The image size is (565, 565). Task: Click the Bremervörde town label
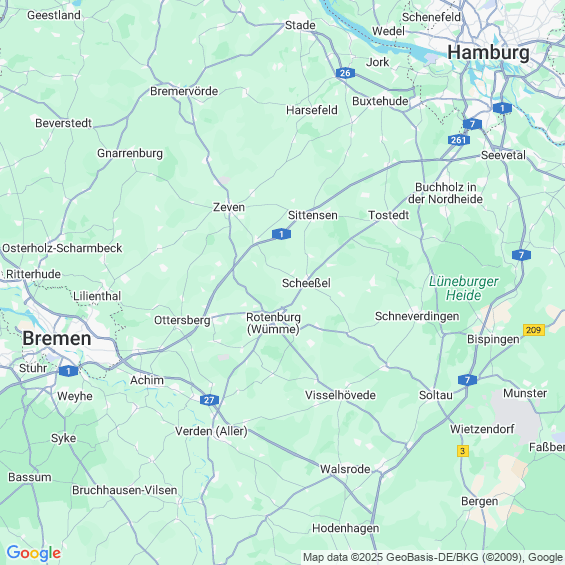pyautogui.click(x=184, y=91)
